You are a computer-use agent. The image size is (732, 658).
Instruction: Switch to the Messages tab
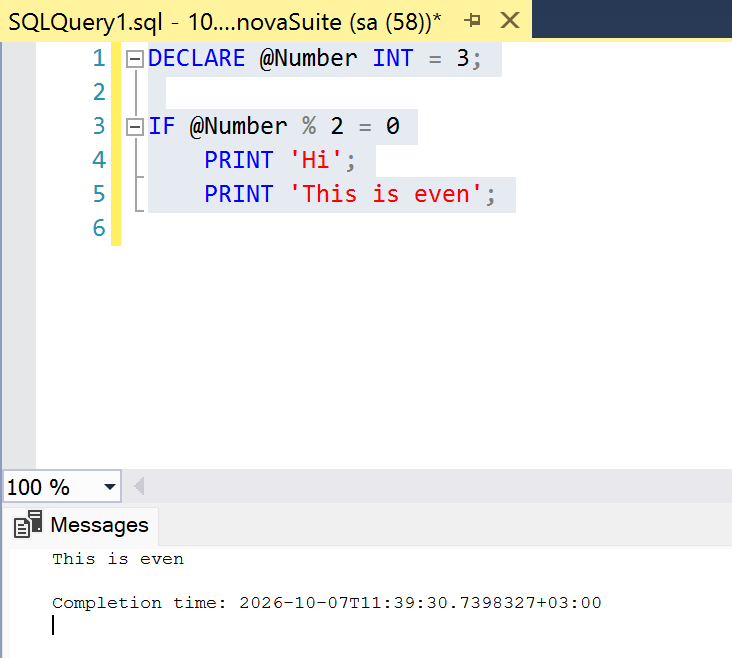point(81,526)
